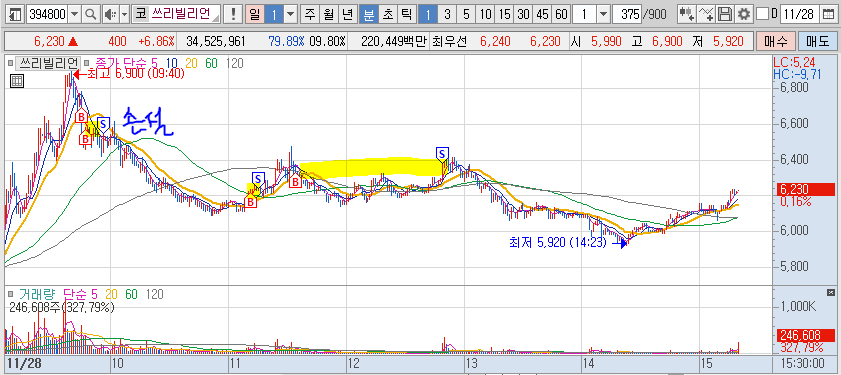Click the S sell marker near 손절
This screenshot has width=841, height=375.
tap(103, 123)
